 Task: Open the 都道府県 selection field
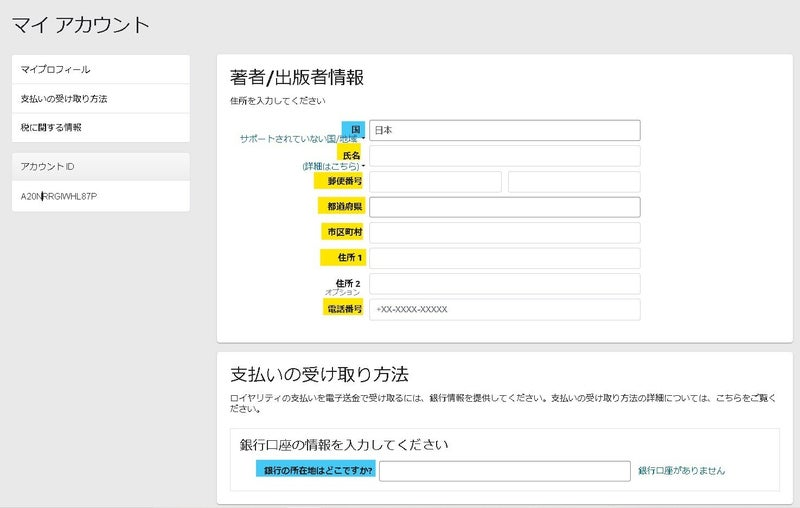pos(504,207)
